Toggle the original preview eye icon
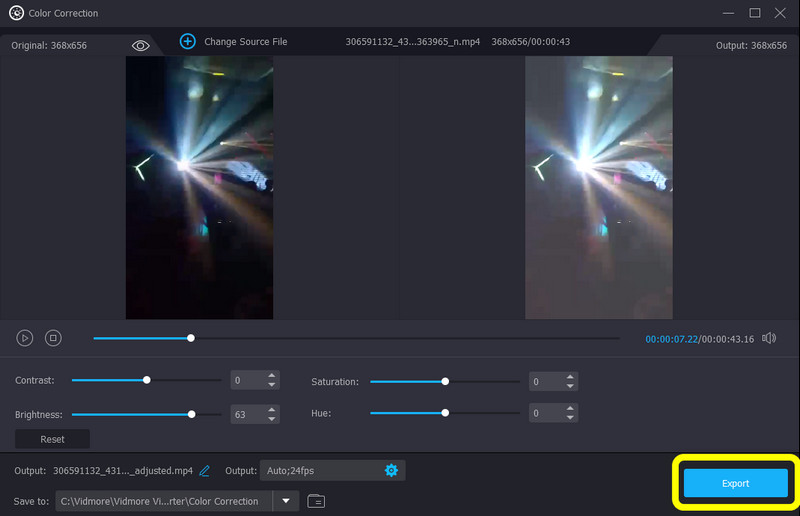 pyautogui.click(x=140, y=45)
